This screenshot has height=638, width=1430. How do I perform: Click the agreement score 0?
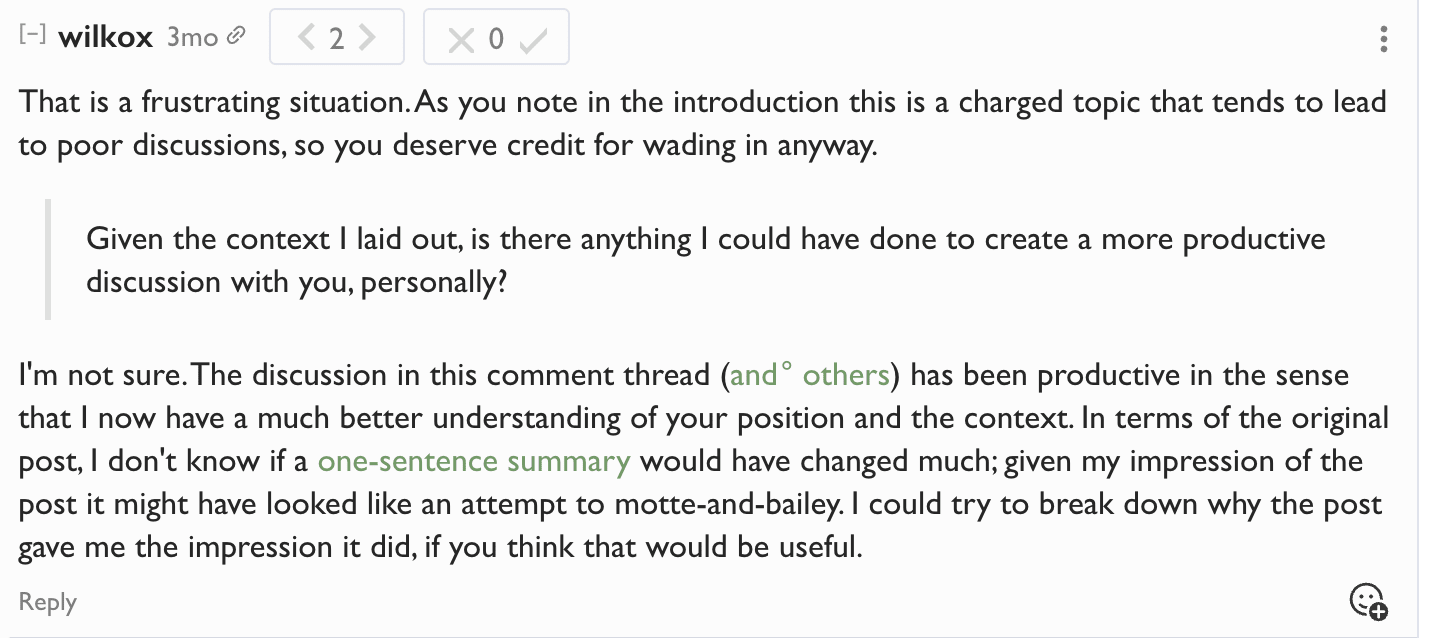pos(496,40)
